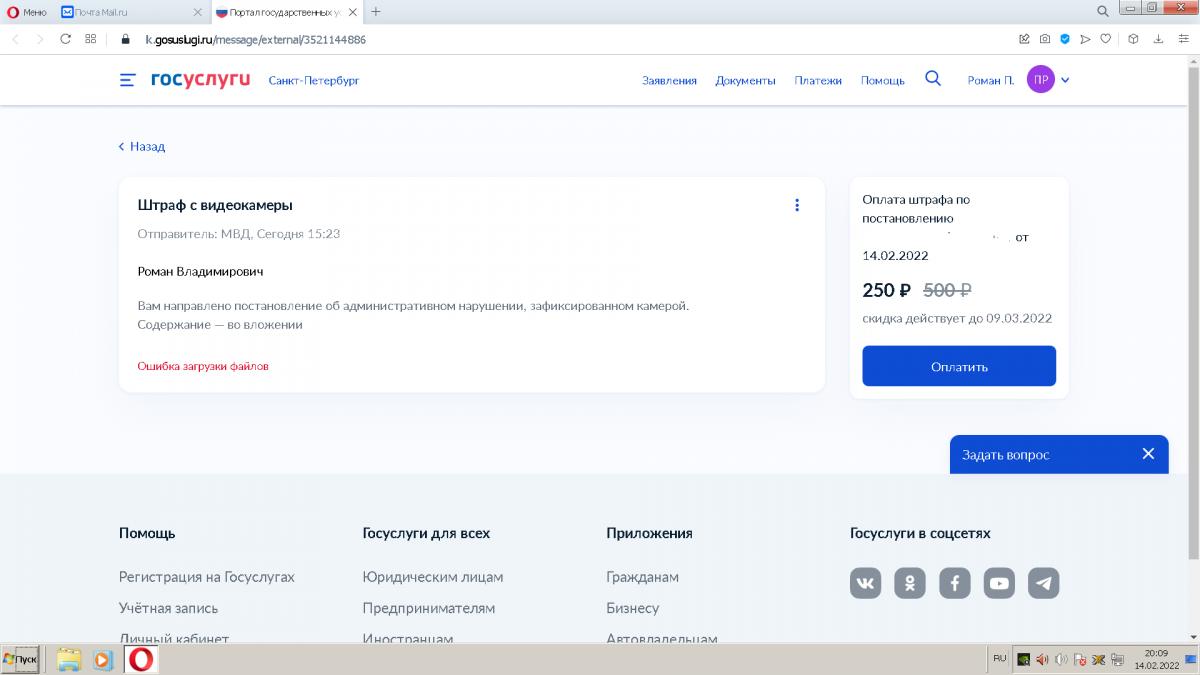Open the YouTube social icon
The width and height of the screenshot is (1200, 675).
(999, 583)
